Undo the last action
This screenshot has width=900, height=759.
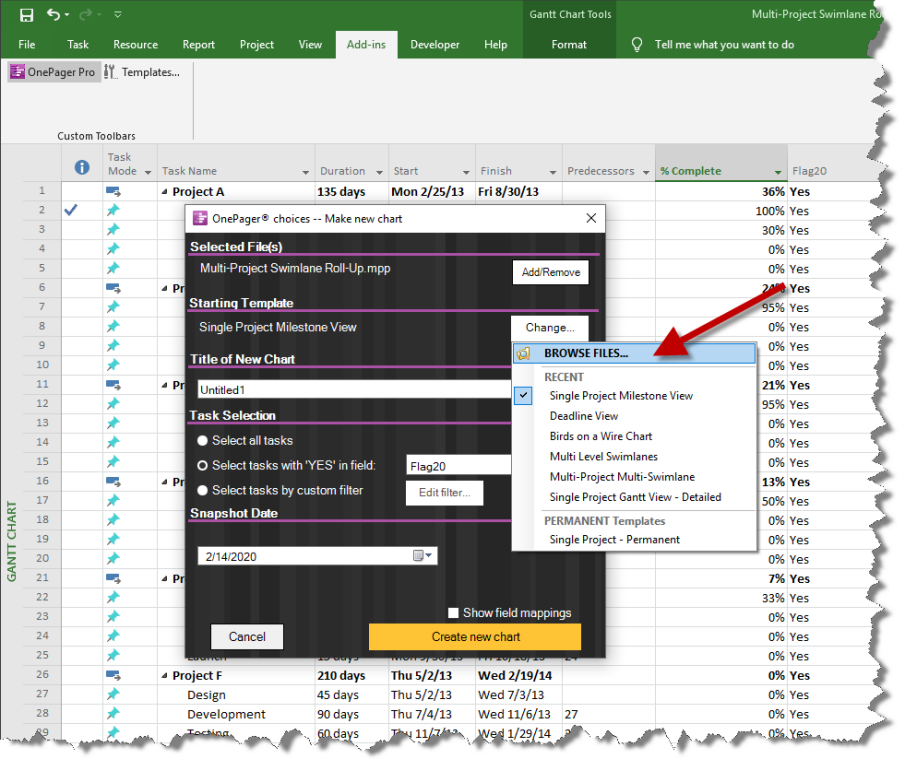(54, 14)
